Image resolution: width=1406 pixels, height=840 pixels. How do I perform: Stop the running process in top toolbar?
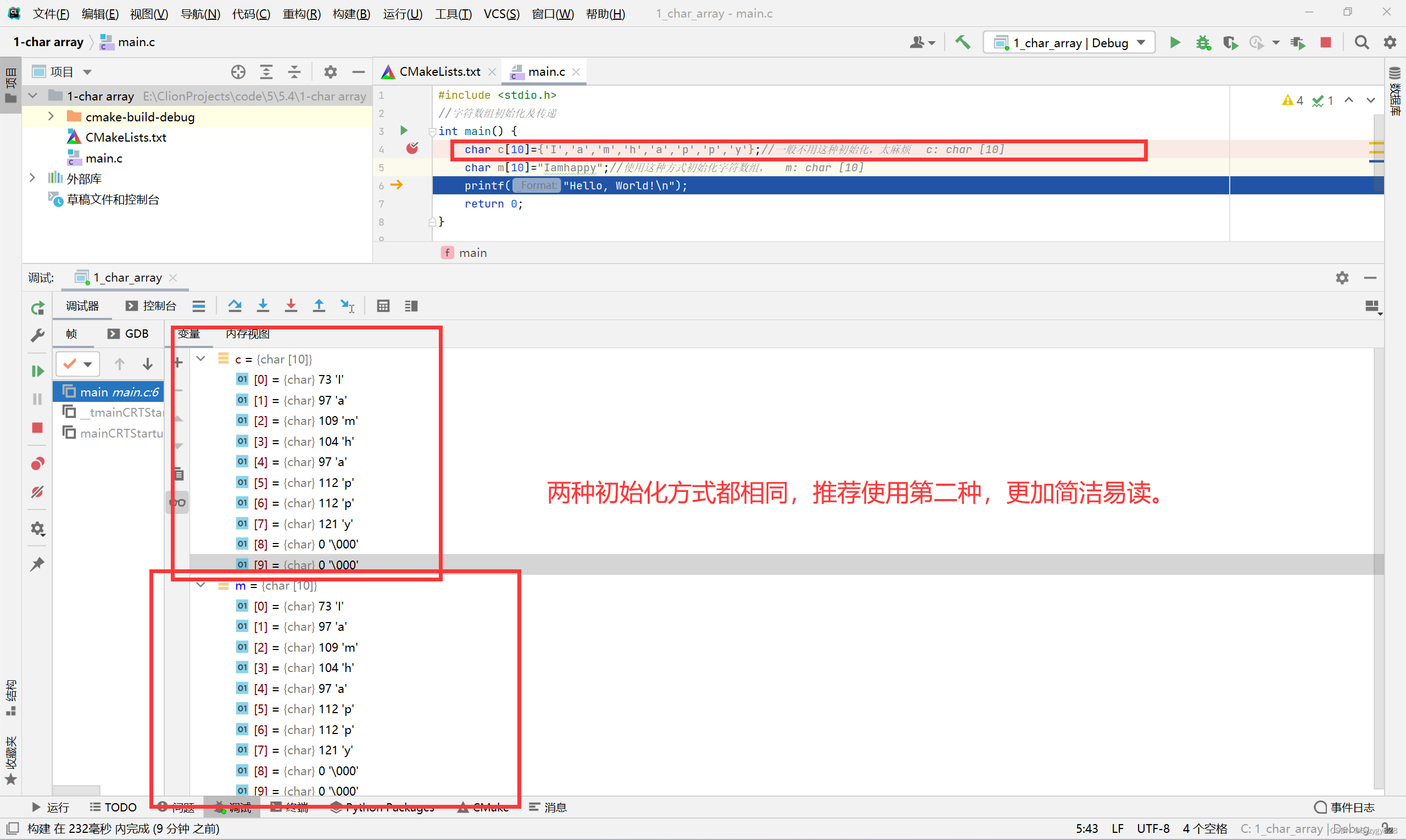click(x=1326, y=42)
